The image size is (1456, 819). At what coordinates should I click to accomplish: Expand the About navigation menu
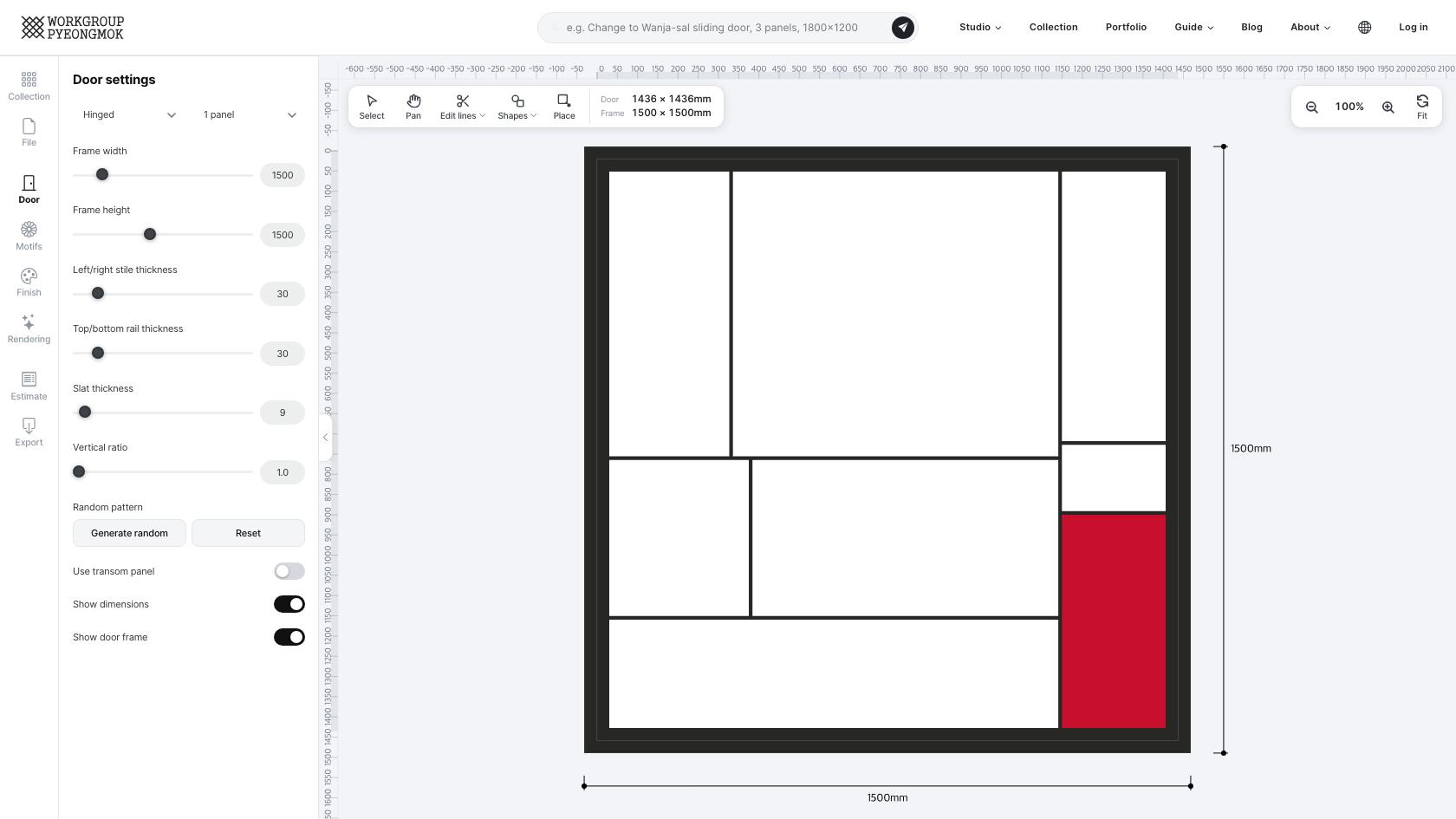click(x=1310, y=27)
